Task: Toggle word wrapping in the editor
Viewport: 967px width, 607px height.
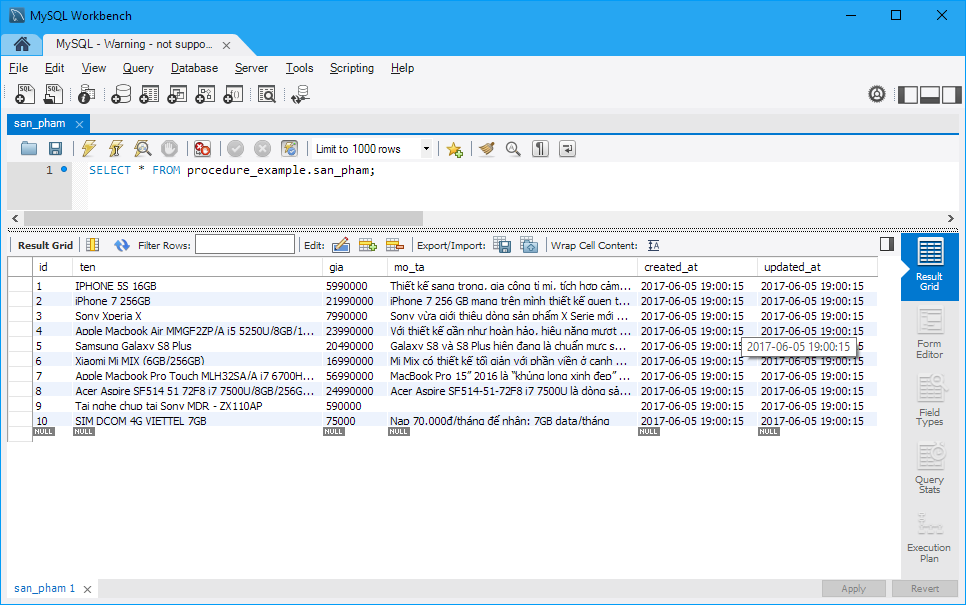Action: tap(567, 149)
